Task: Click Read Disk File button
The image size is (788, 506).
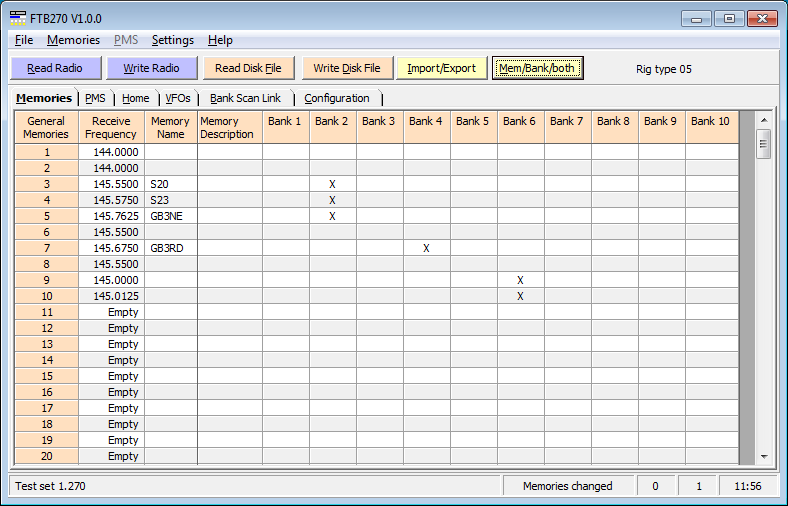Action: [248, 68]
